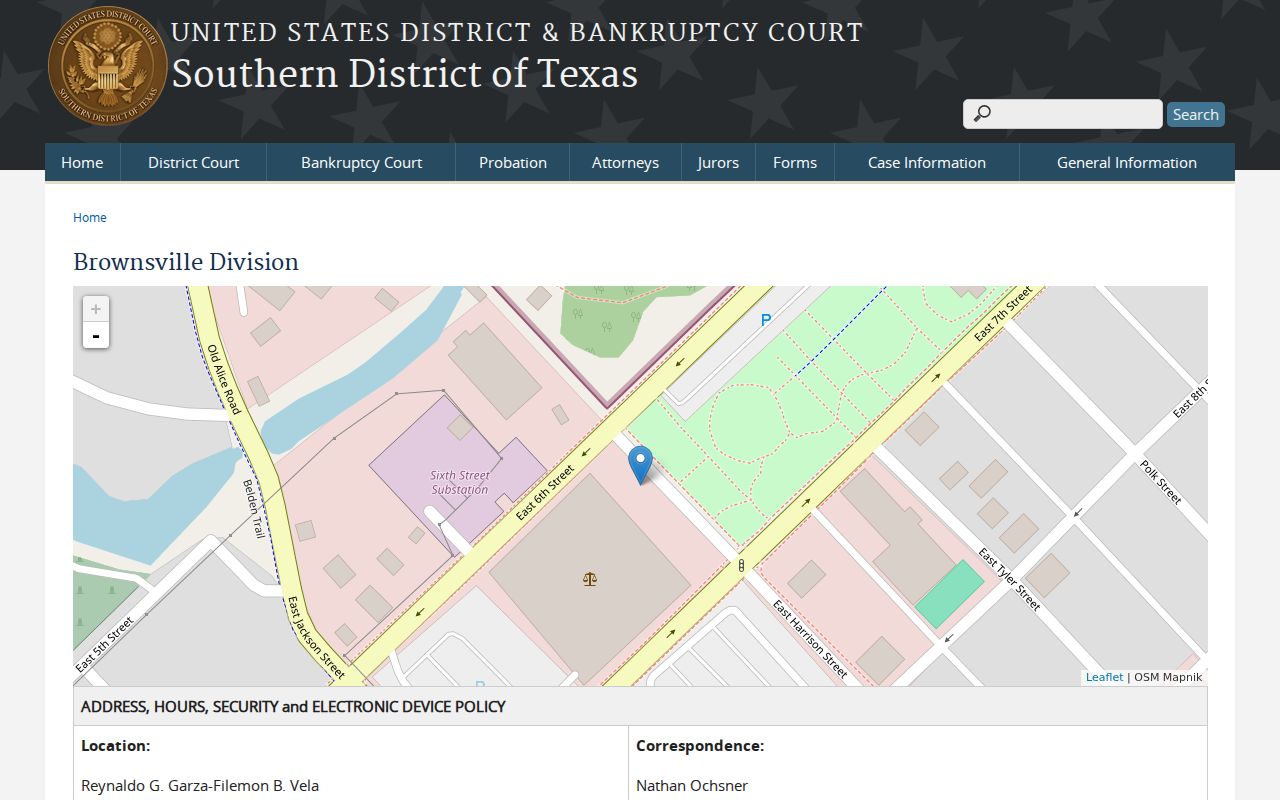Viewport: 1280px width, 800px height.
Task: Focus the site search text box
Action: point(1063,114)
